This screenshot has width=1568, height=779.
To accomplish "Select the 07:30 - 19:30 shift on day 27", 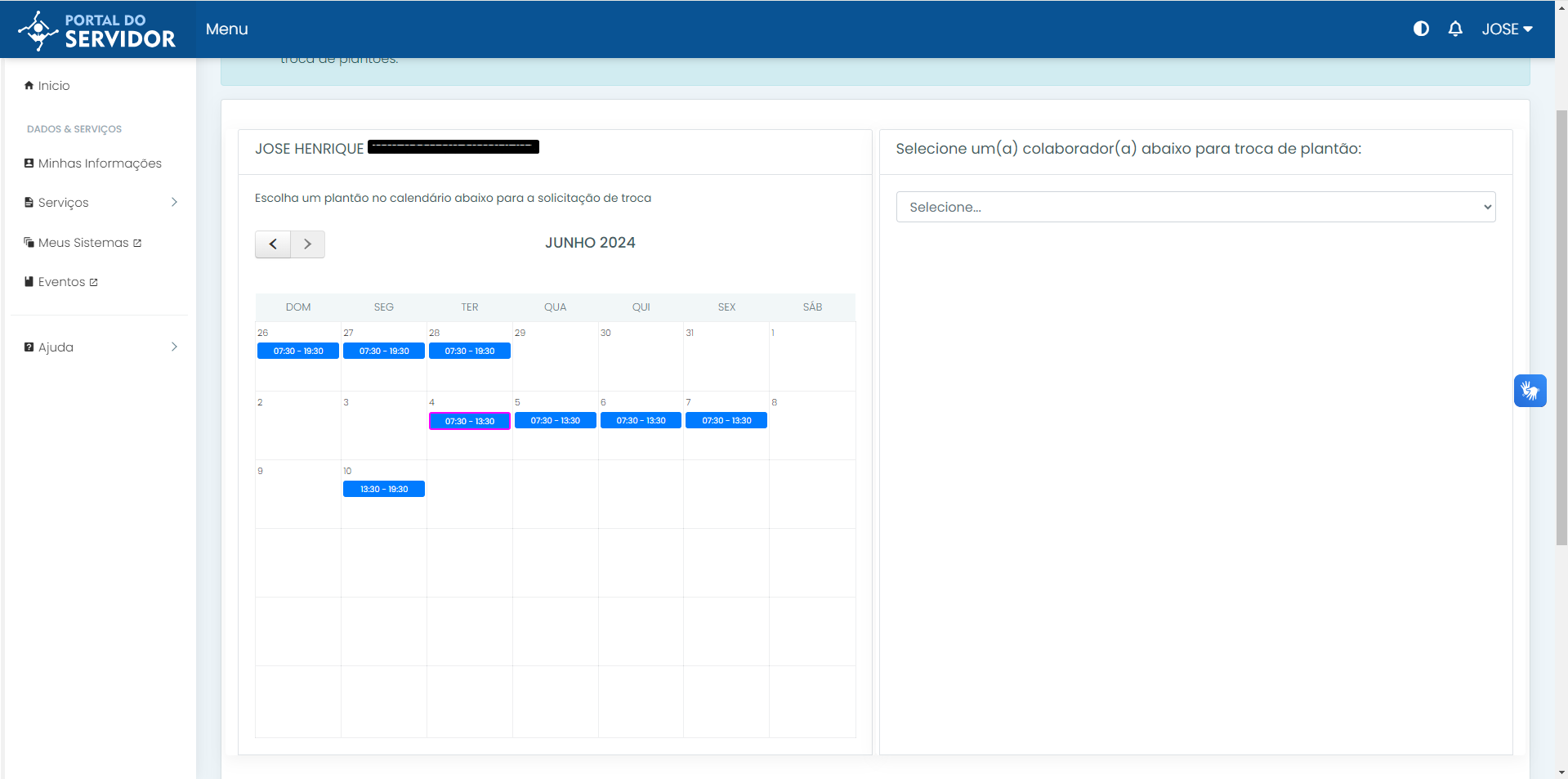I will tap(384, 351).
